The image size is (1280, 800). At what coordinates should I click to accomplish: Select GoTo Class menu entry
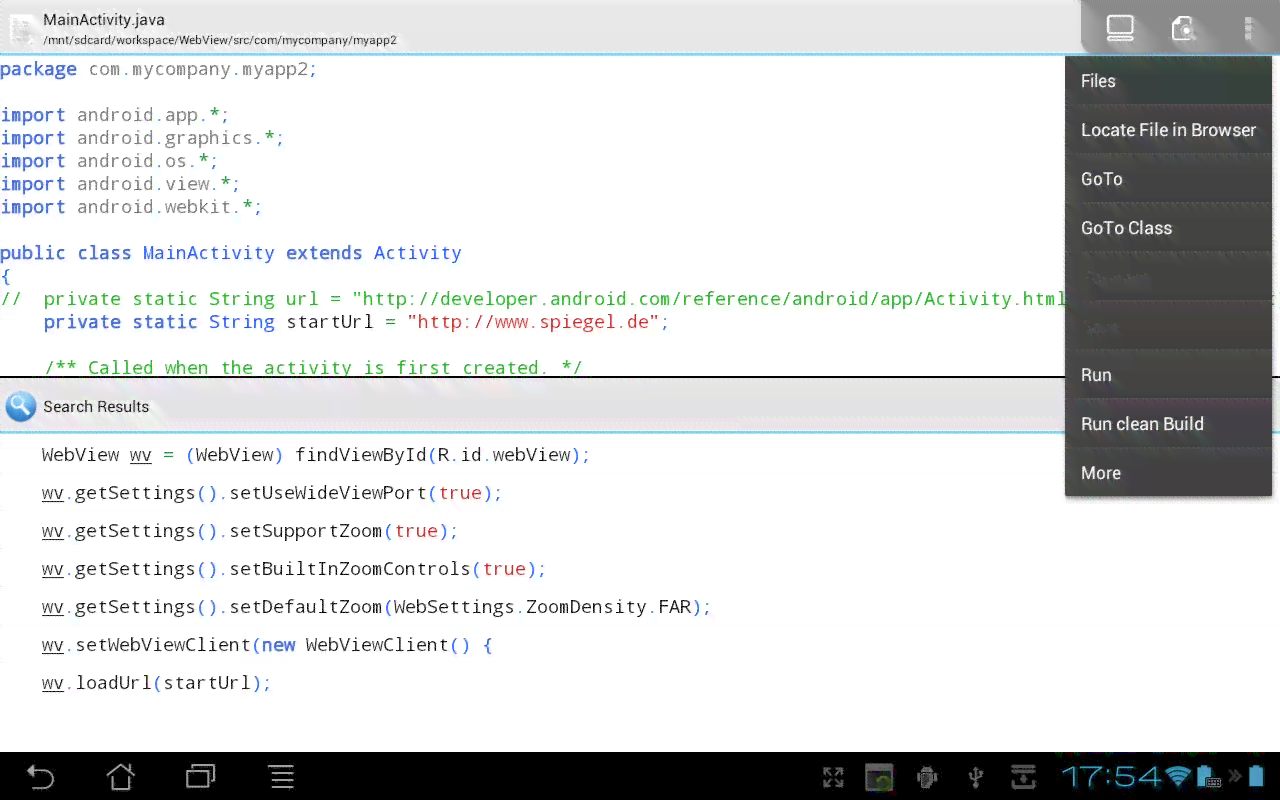[1168, 228]
